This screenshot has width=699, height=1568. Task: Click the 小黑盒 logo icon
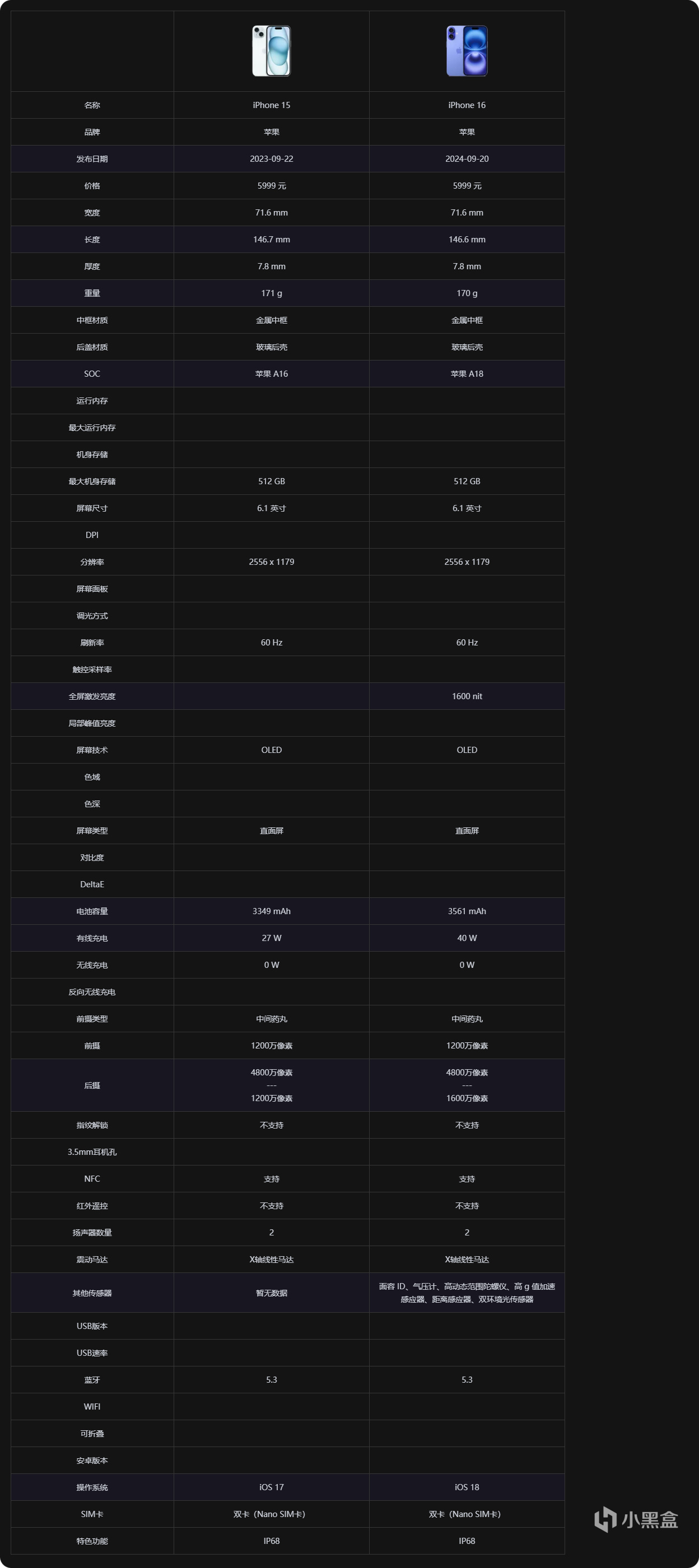click(x=605, y=1519)
